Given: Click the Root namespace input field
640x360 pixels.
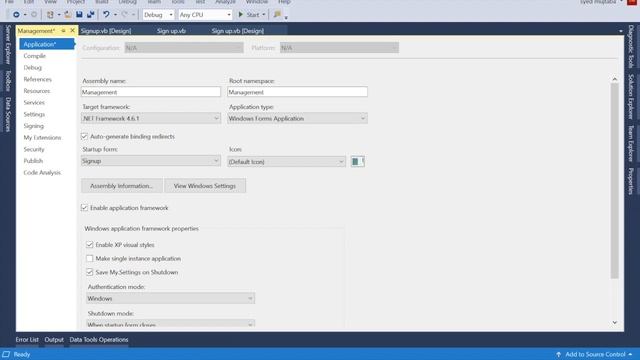Looking at the screenshot, I should coord(297,92).
